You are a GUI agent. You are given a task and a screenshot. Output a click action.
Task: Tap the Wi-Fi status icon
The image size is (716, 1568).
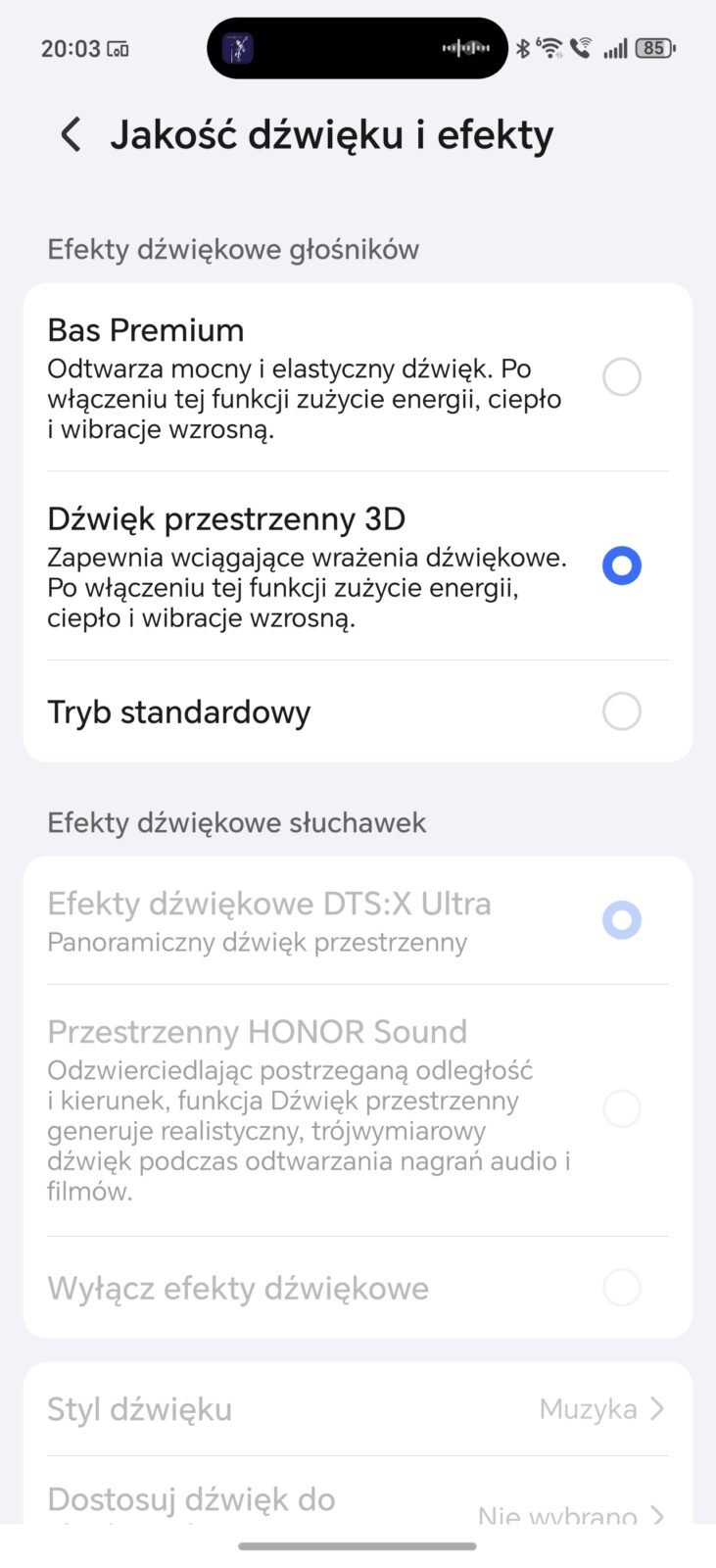coord(550,47)
